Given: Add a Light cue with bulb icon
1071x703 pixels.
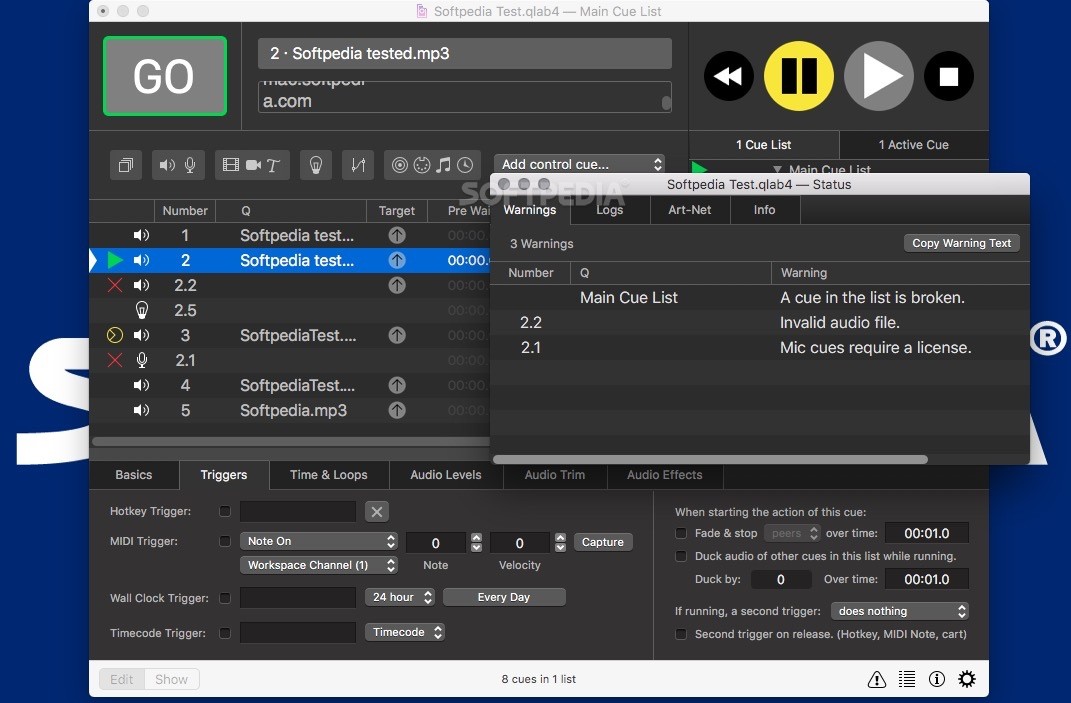Looking at the screenshot, I should pos(316,165).
